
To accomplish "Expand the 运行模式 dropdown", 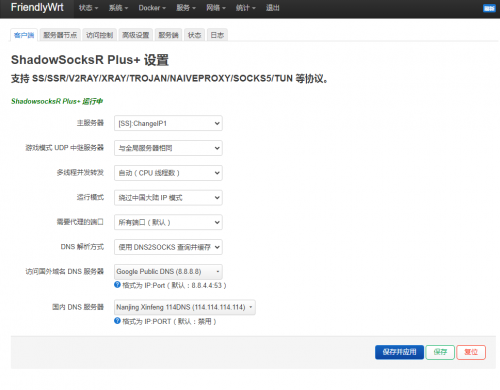I will (x=168, y=198).
